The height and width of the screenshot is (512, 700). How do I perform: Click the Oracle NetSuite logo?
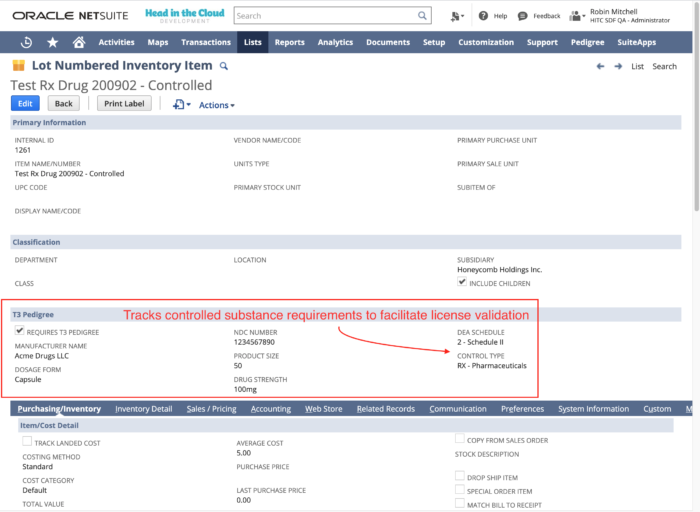pyautogui.click(x=70, y=16)
